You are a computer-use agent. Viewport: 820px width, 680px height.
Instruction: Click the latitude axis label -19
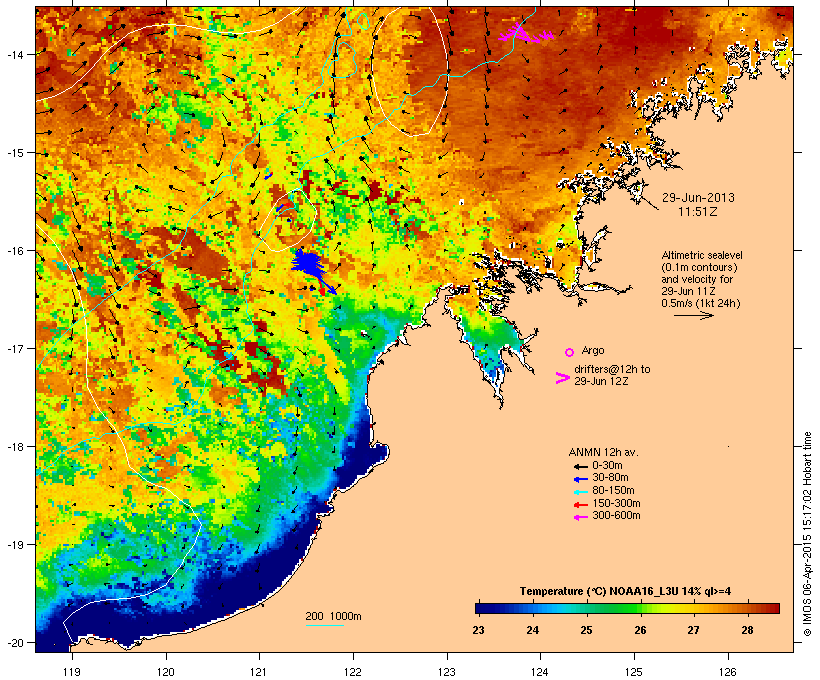coord(14,545)
